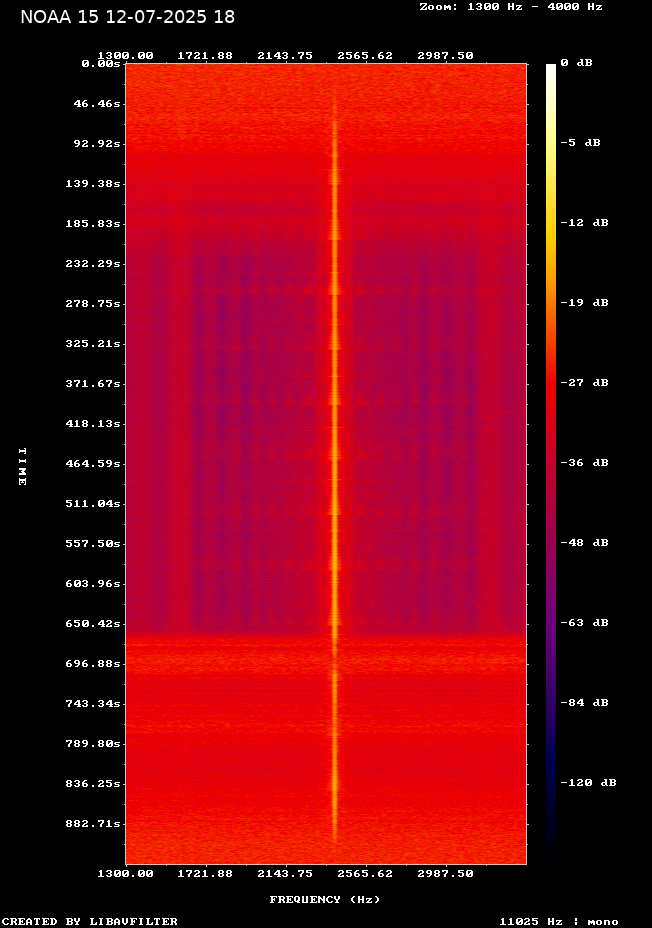Image resolution: width=652 pixels, height=928 pixels.
Task: Click the 650.42s time label
Action: pyautogui.click(x=93, y=624)
